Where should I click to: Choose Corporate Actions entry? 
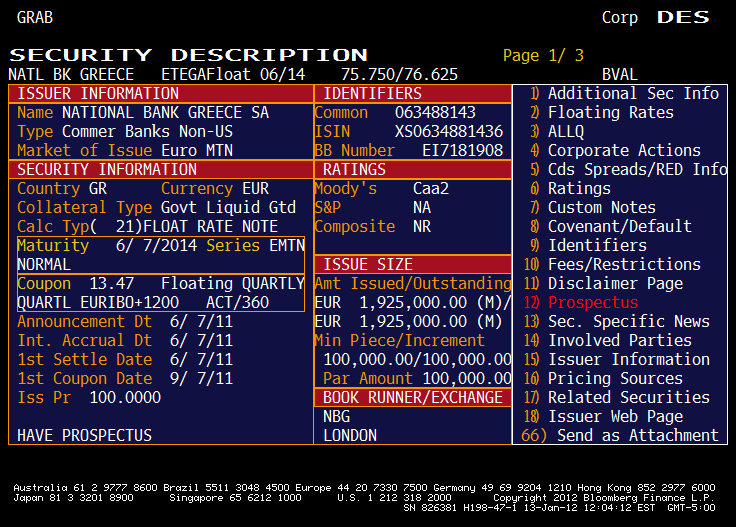click(615, 151)
